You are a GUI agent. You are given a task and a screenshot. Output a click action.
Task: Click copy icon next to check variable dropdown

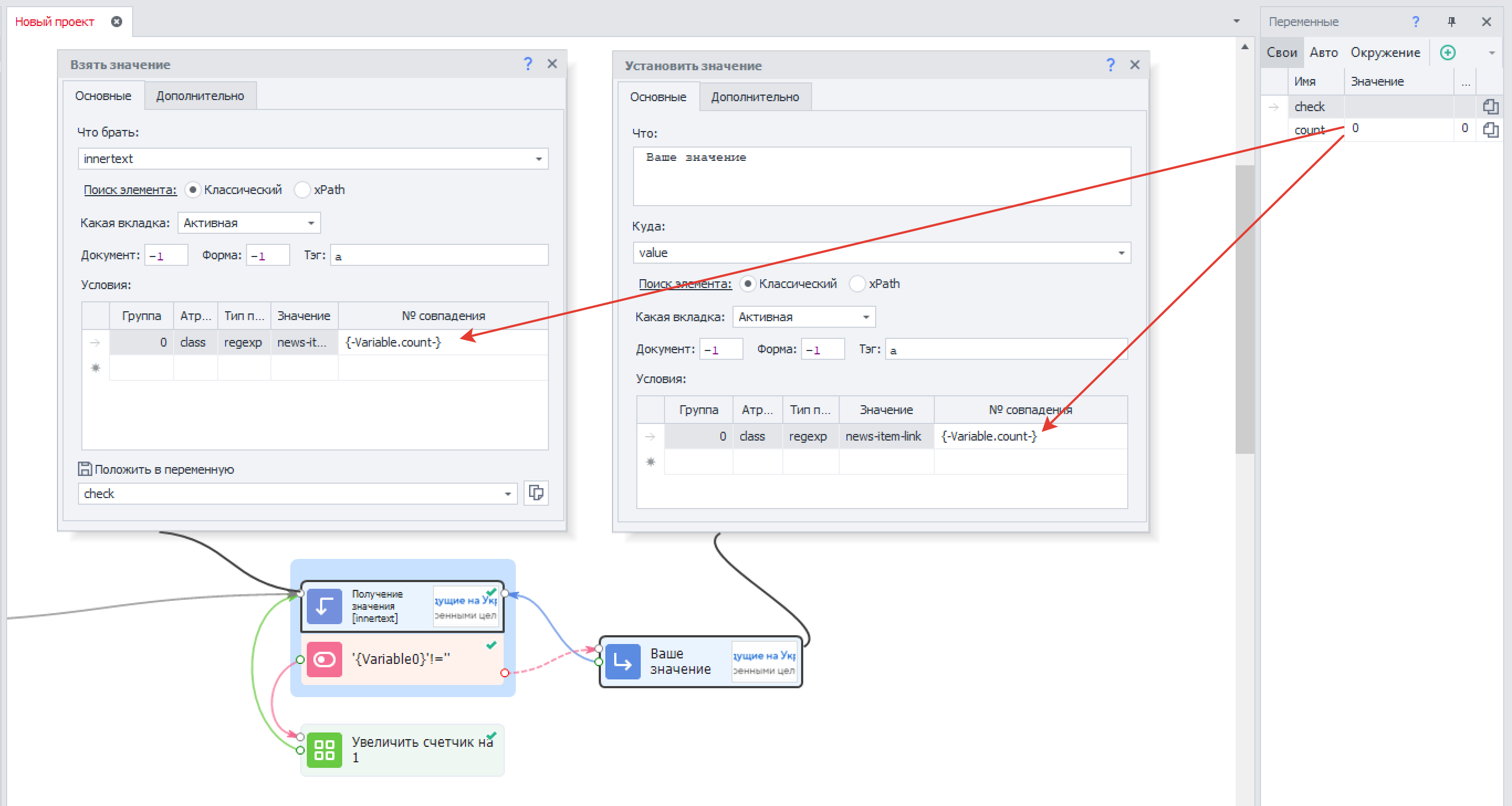[535, 493]
